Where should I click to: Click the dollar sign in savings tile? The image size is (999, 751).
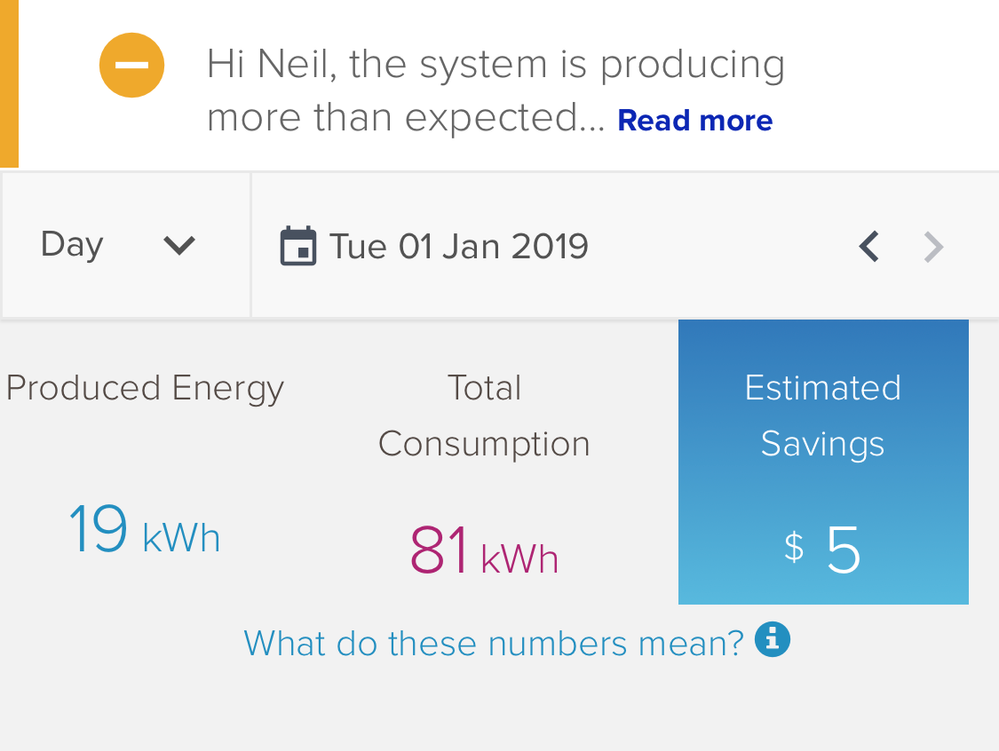(793, 547)
